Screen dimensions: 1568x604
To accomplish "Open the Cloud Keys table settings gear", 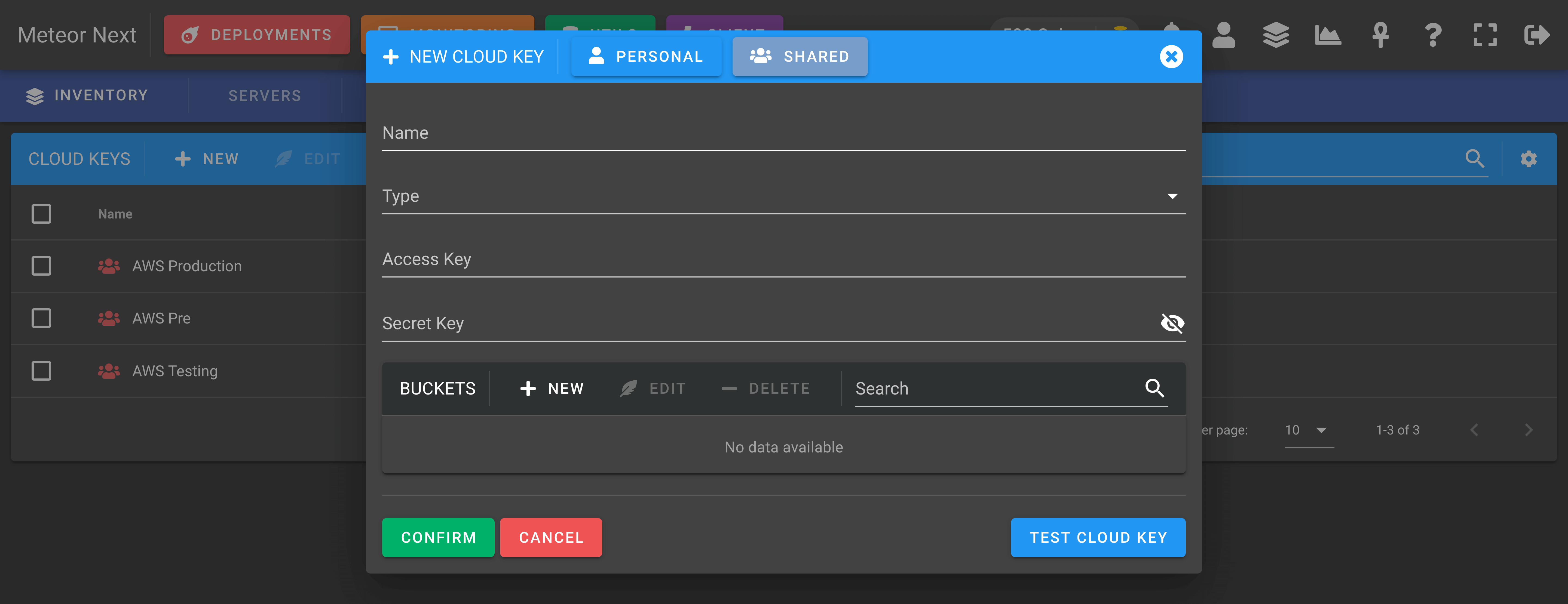I will pyautogui.click(x=1529, y=159).
